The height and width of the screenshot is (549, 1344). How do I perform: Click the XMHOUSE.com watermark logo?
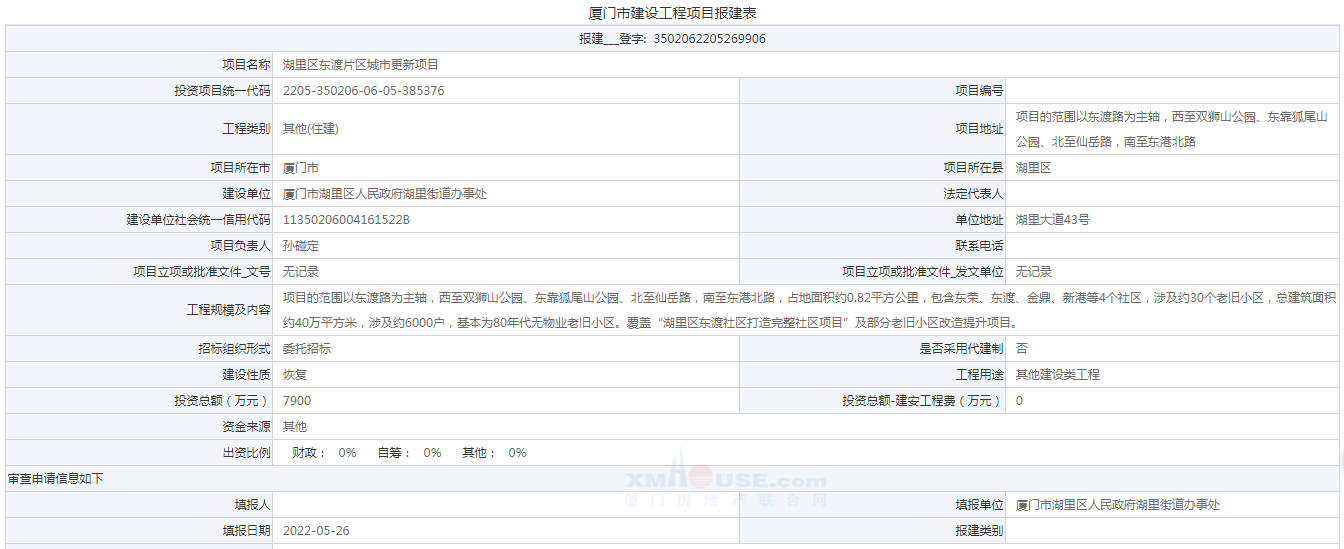pyautogui.click(x=726, y=481)
